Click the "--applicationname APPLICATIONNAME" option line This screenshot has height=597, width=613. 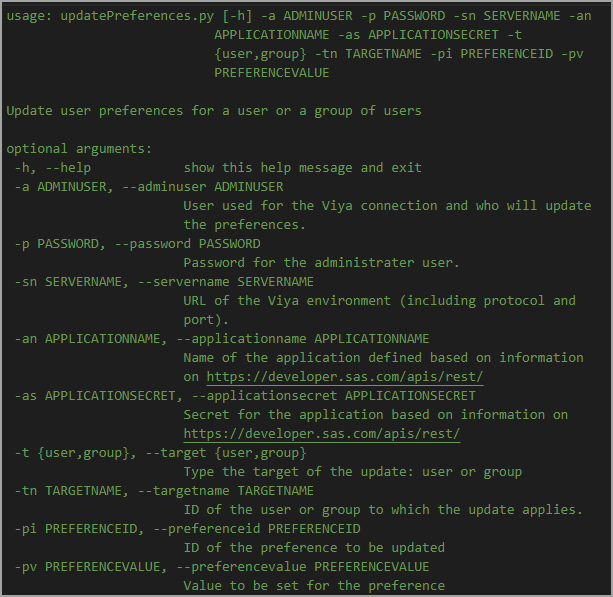point(222,339)
